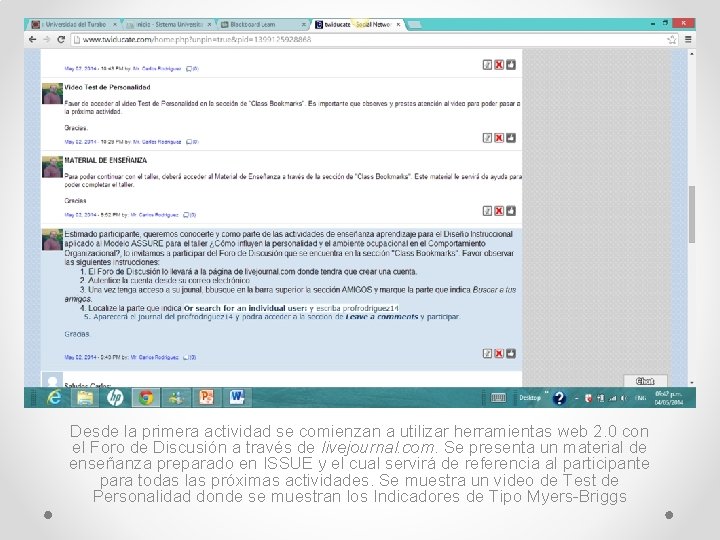Open the new tab button
Image resolution: width=720 pixels, height=540 pixels.
414,24
